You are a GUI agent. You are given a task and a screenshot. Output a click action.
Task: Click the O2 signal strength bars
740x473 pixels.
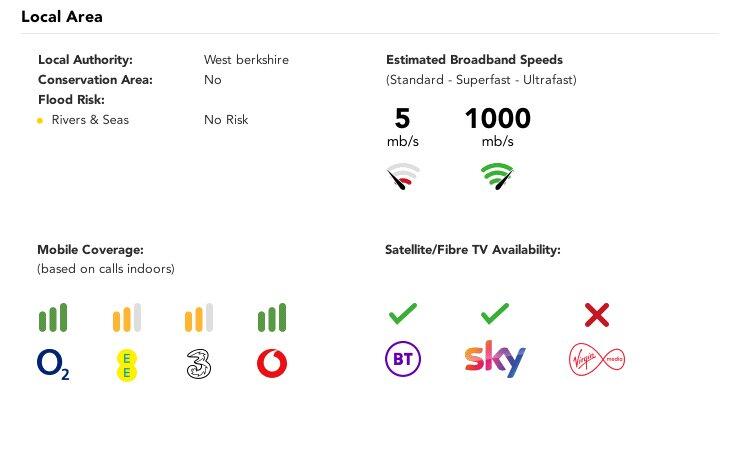tap(53, 318)
